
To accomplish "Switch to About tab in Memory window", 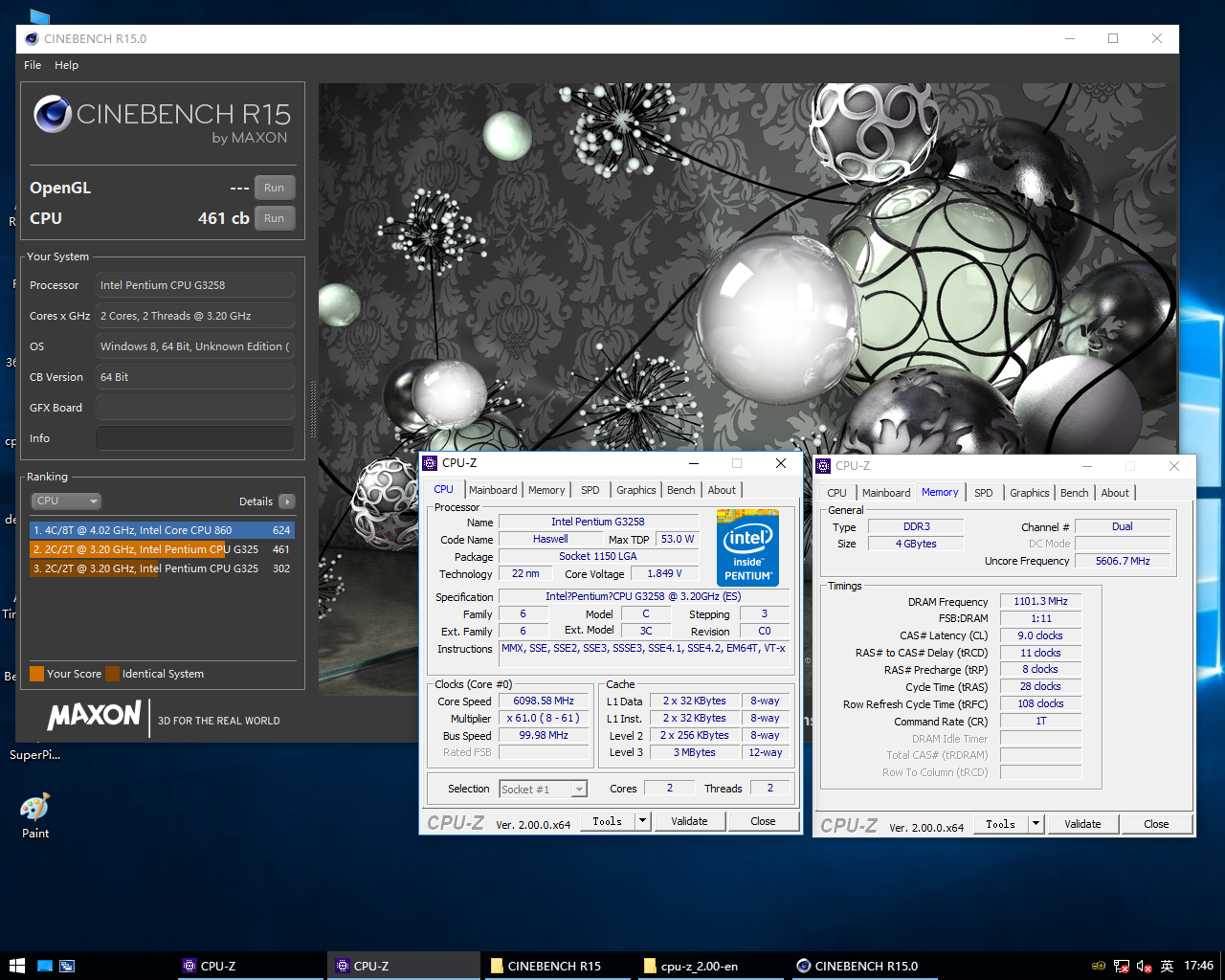I will (1115, 493).
